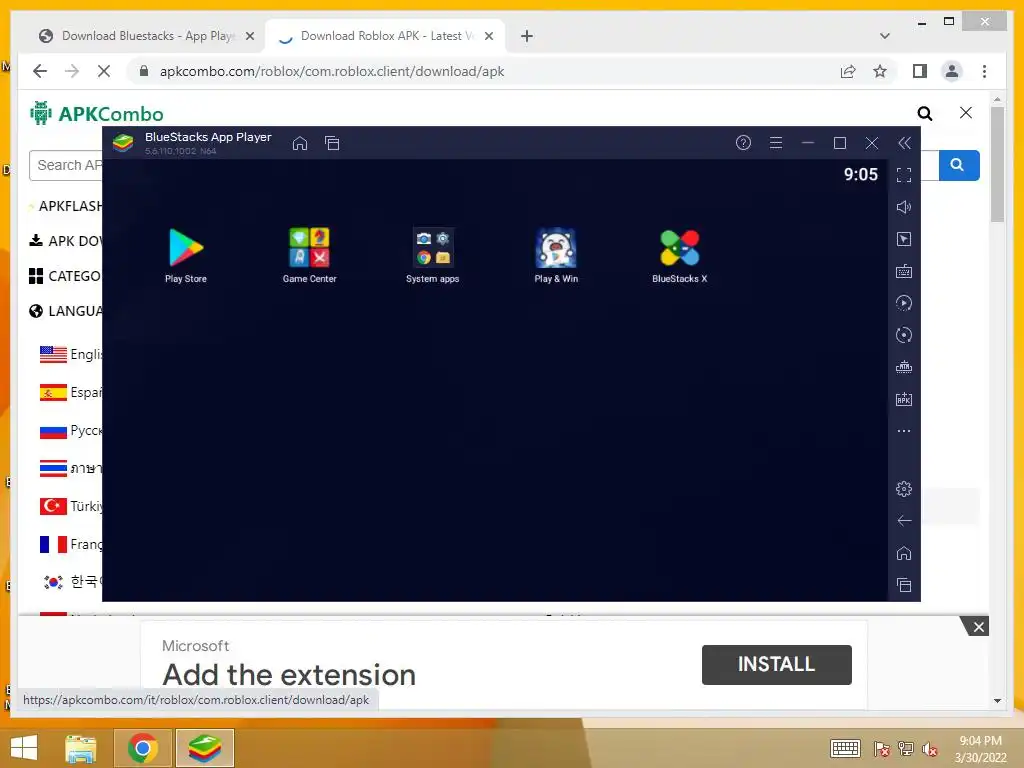Screen dimensions: 1024x768
Task: Close the Download Roblox APK tab
Action: (488, 36)
